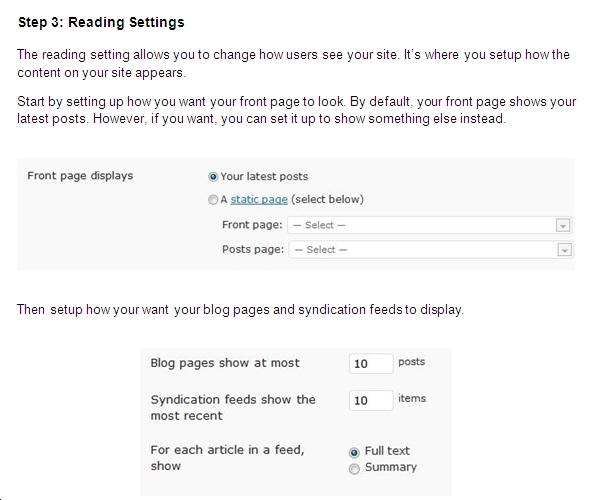This screenshot has height=500, width=597.
Task: Click the "Summary" label text
Action: click(391, 467)
